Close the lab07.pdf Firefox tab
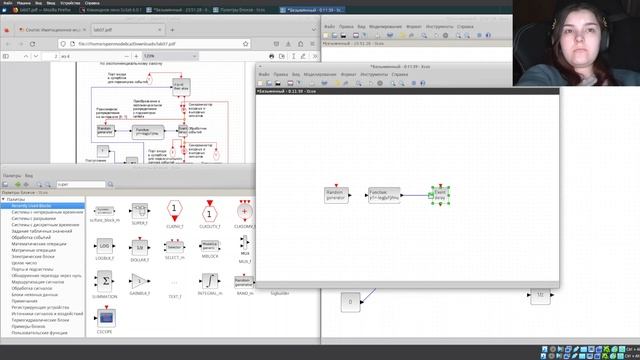The height and width of the screenshot is (360, 640). (x=159, y=30)
